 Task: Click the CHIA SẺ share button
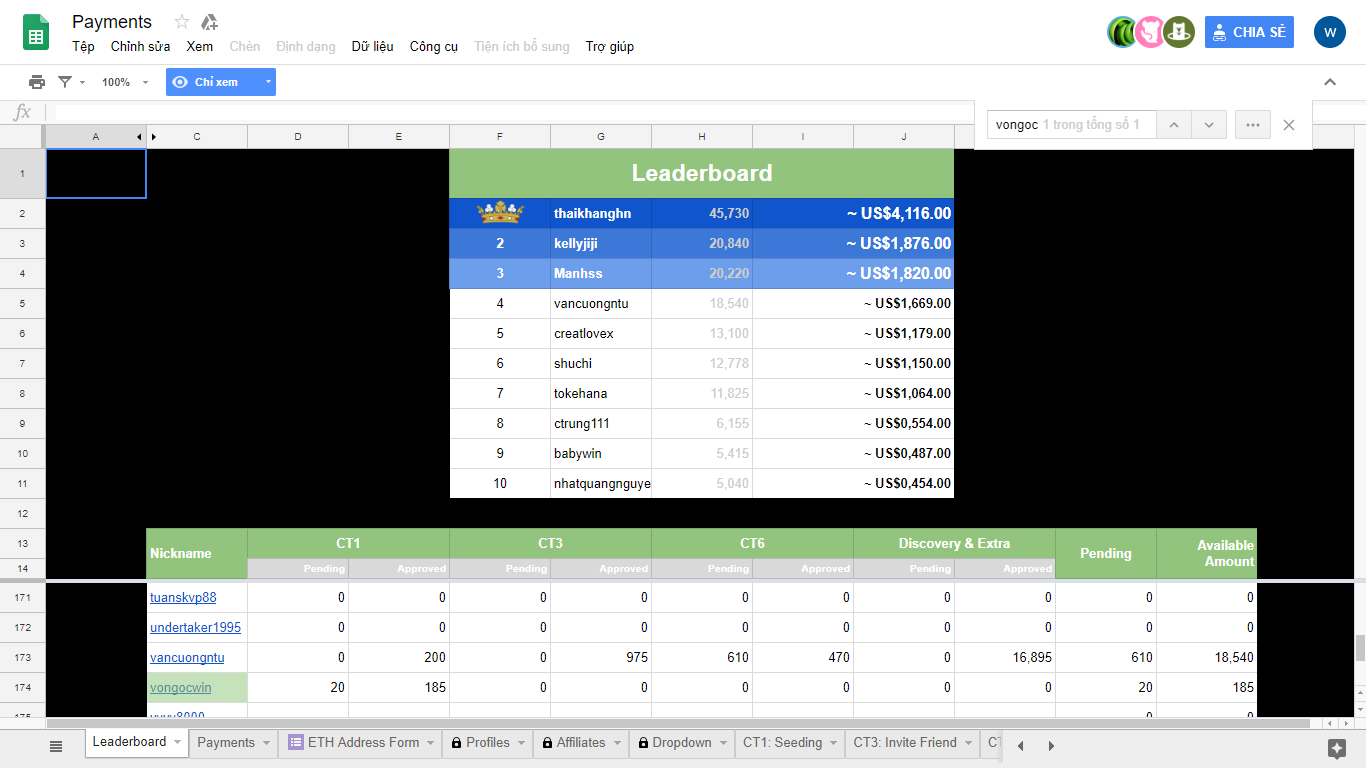[x=1249, y=32]
